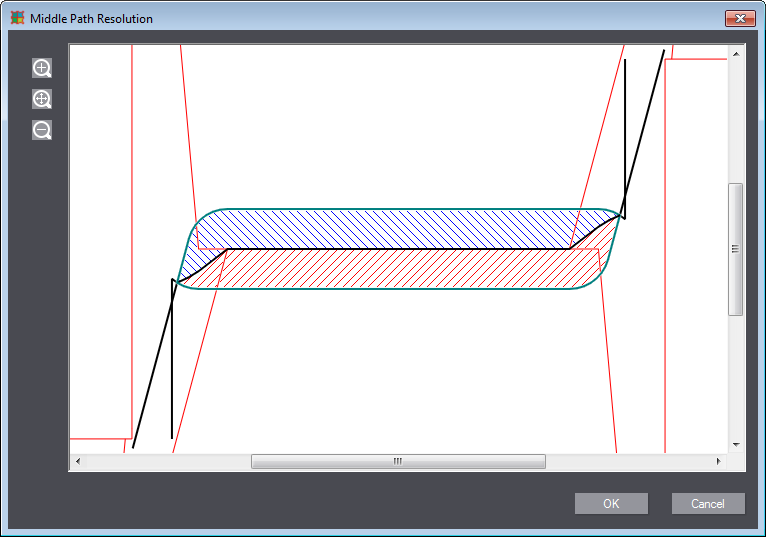Click inside the blue hatched region
This screenshot has width=766, height=537.
[x=400, y=229]
